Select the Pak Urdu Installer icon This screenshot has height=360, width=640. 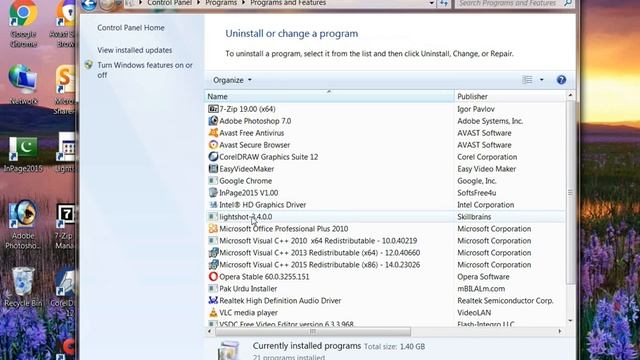213,289
